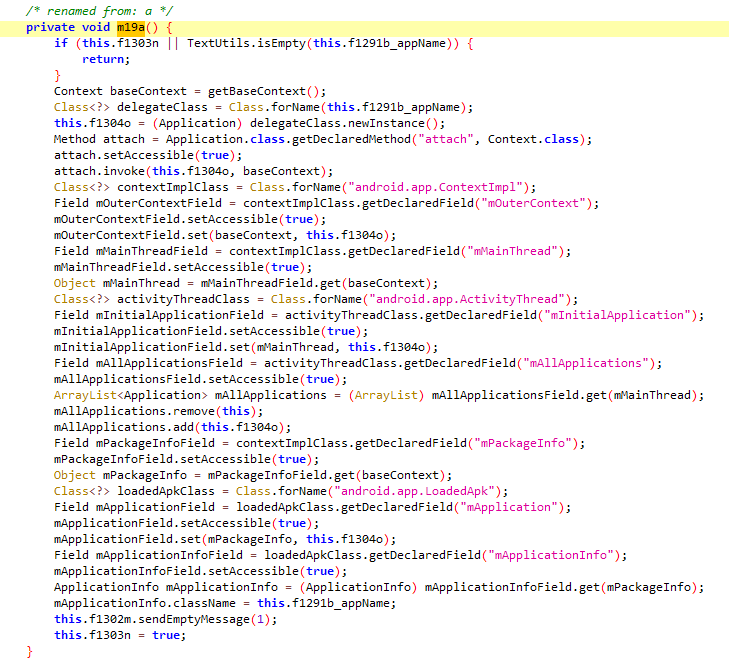Click the method's final closing brace
The image size is (729, 663).
tap(29, 651)
